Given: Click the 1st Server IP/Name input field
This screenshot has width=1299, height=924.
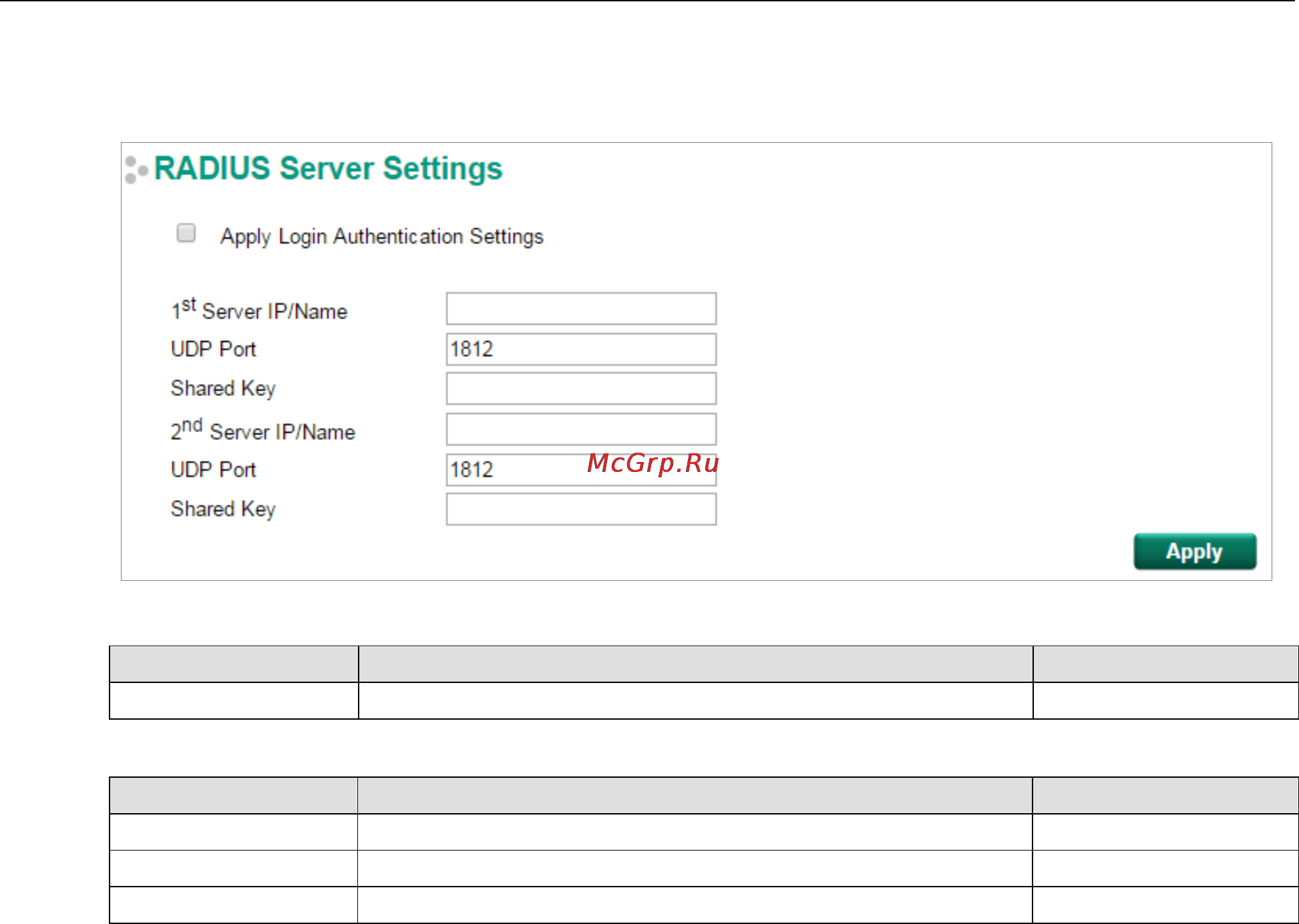Looking at the screenshot, I should 581,308.
